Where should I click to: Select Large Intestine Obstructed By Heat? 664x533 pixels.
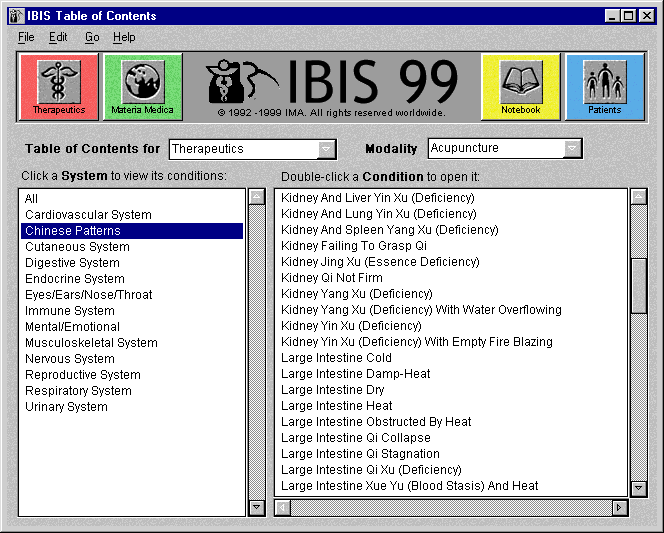(x=451, y=422)
